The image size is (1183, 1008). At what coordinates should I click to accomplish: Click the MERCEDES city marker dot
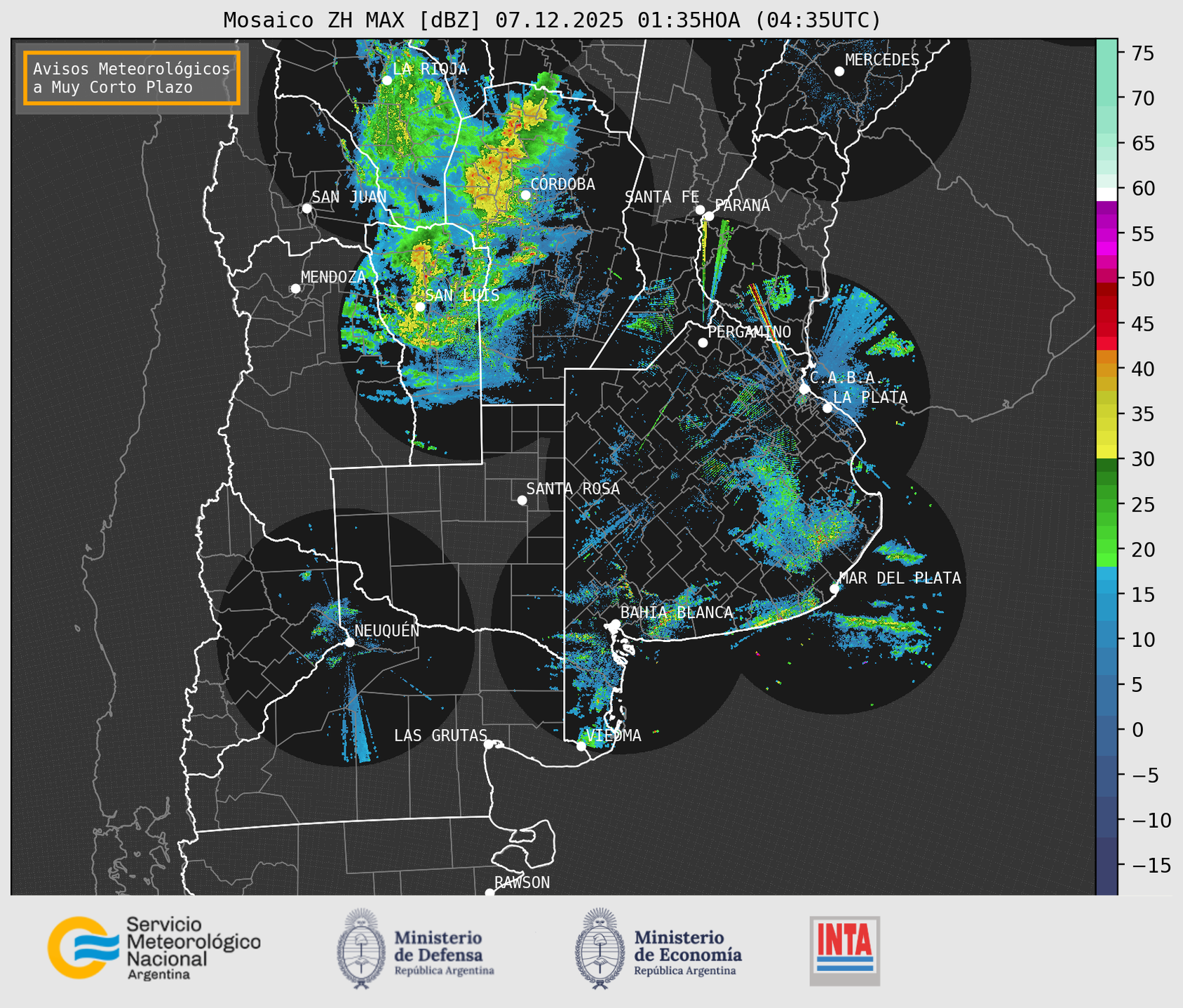tap(839, 71)
